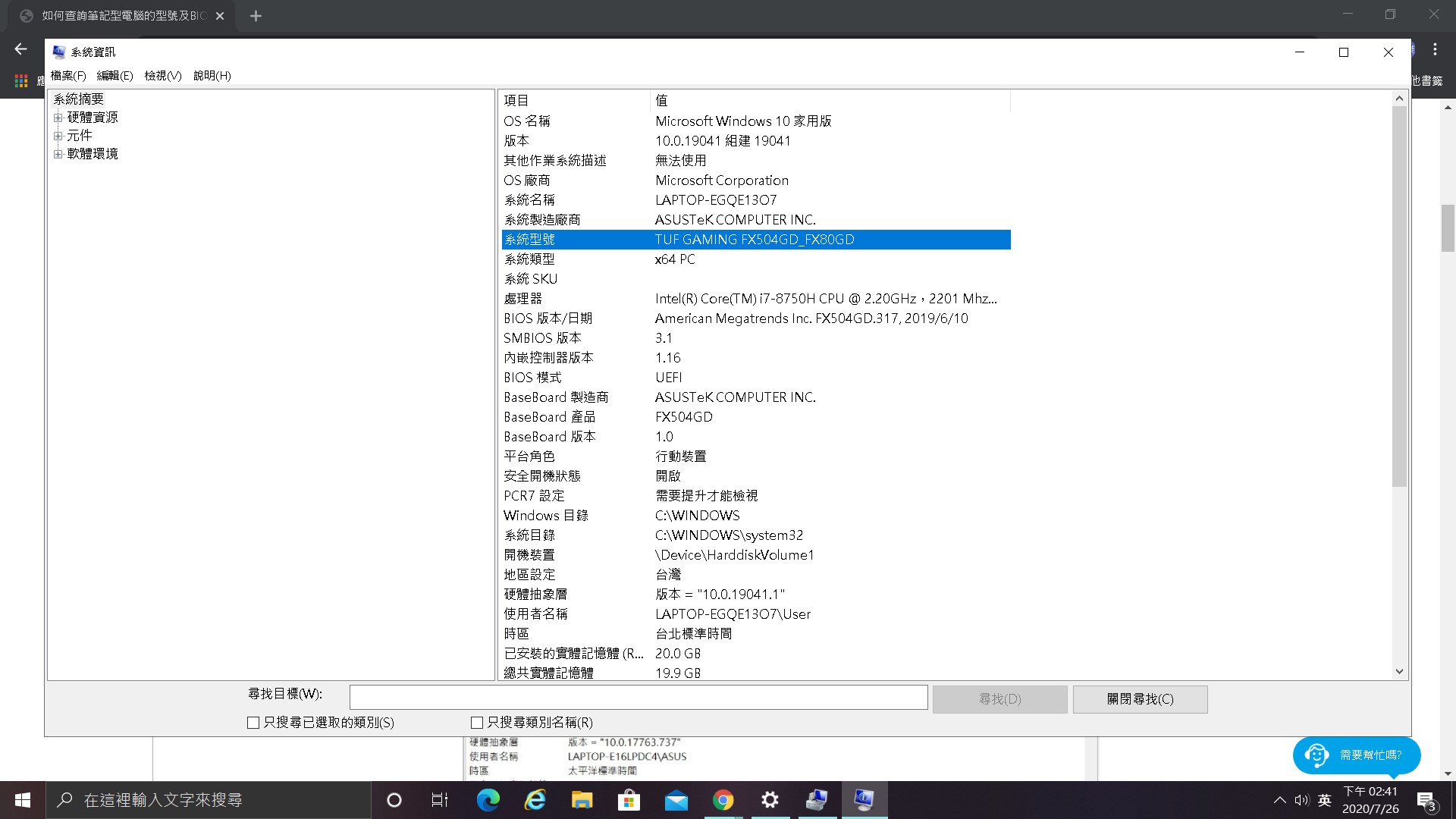Open the 檔案(F) menu
1456x819 pixels.
click(68, 76)
